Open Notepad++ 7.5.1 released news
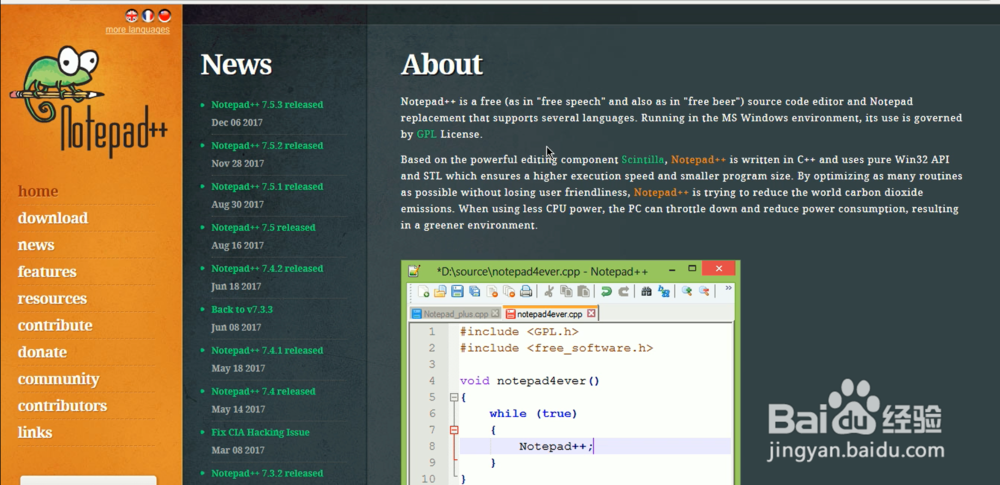This screenshot has height=485, width=1000. click(267, 186)
